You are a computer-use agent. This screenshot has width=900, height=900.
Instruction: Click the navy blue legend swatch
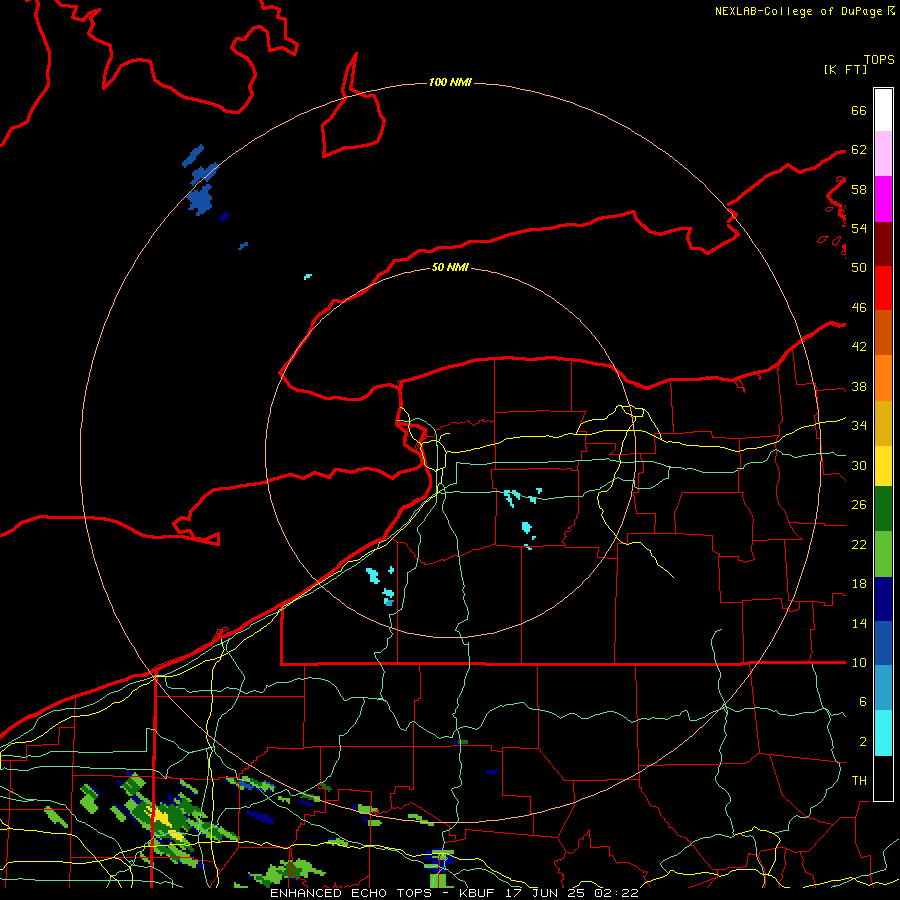[883, 599]
